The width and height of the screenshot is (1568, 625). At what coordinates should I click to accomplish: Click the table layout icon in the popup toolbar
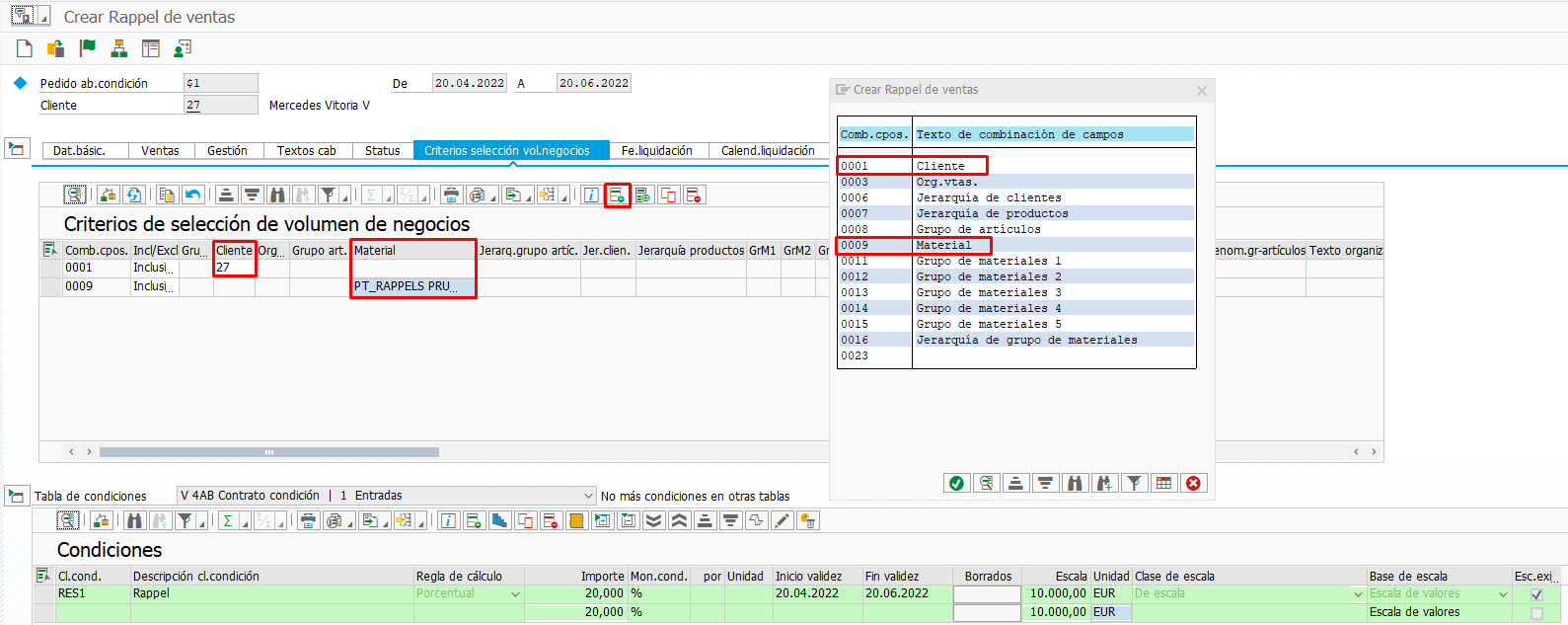[x=1163, y=483]
